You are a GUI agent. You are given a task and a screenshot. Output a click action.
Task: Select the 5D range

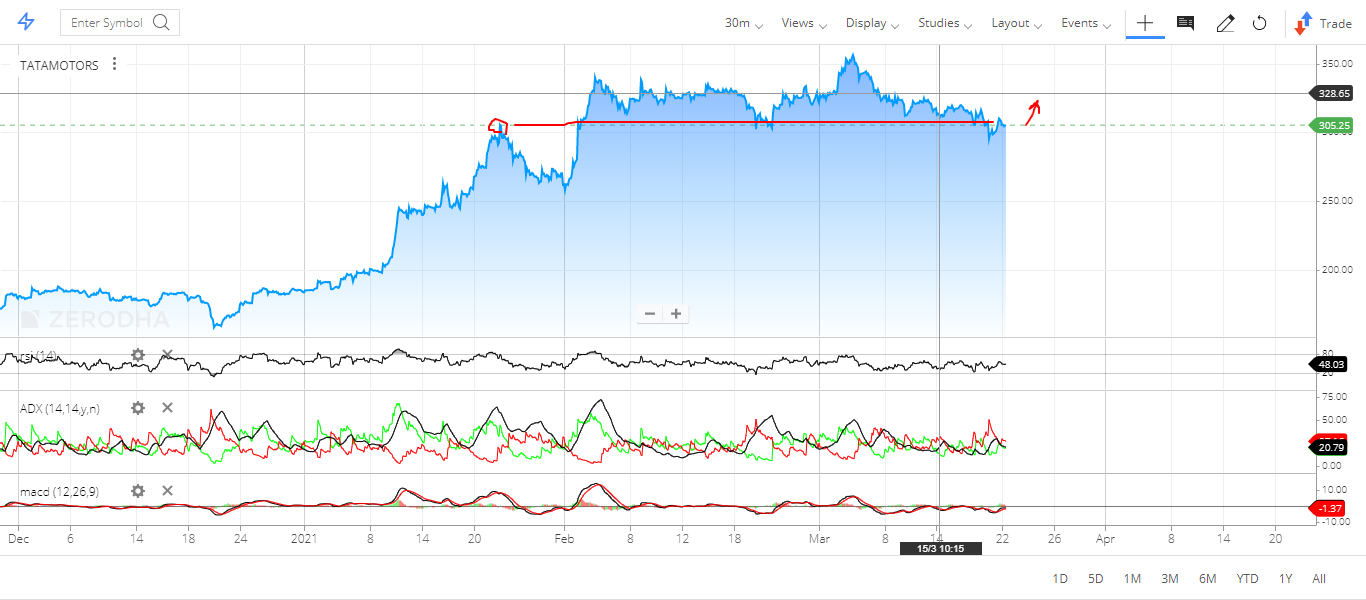(1095, 579)
